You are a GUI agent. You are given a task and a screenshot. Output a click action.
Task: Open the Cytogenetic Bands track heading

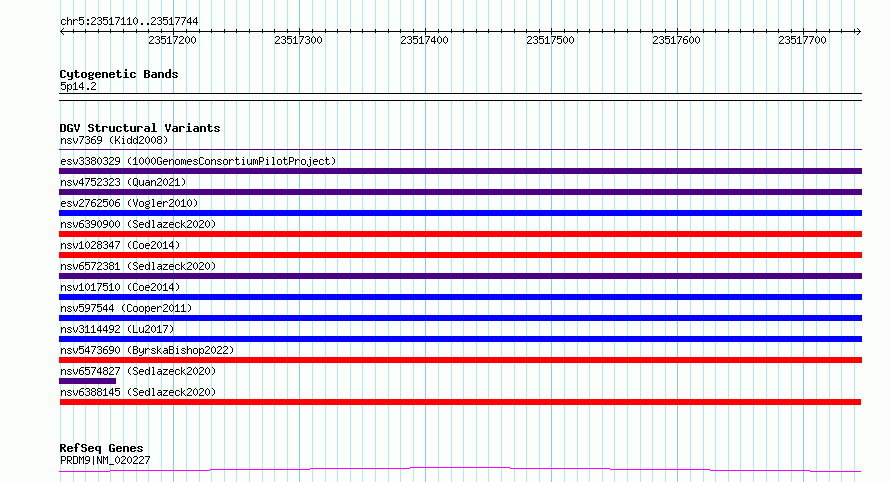click(x=119, y=74)
